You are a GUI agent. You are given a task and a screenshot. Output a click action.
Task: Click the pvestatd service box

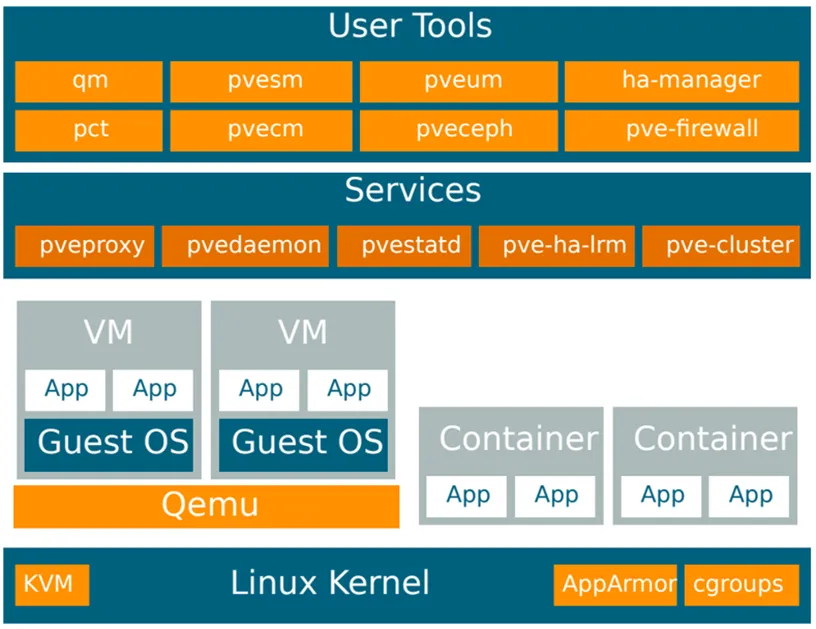403,246
